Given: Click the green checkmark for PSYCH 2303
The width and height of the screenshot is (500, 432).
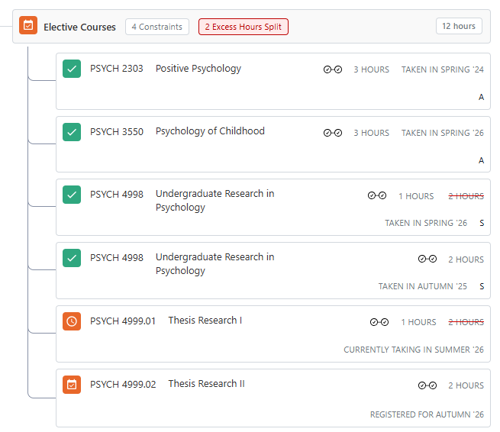Looking at the screenshot, I should click(72, 69).
